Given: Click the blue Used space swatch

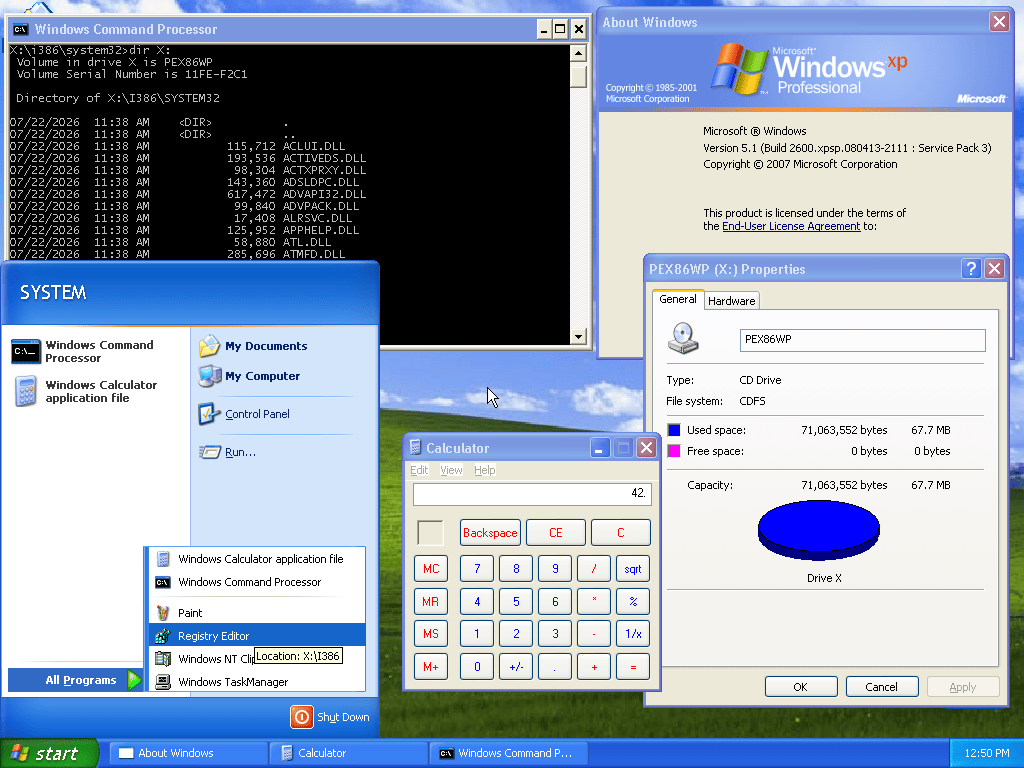Looking at the screenshot, I should click(674, 430).
